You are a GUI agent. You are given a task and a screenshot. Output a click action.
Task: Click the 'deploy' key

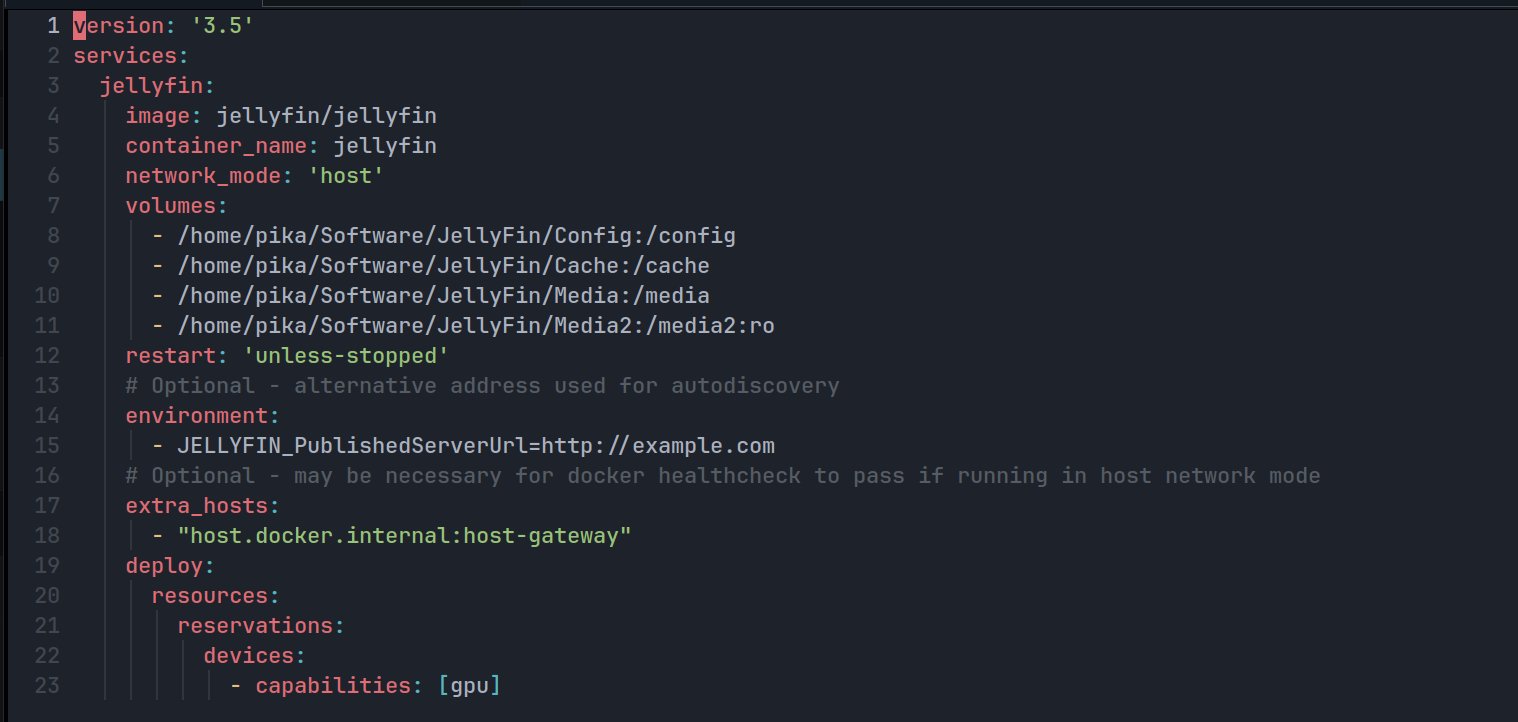pyautogui.click(x=164, y=566)
